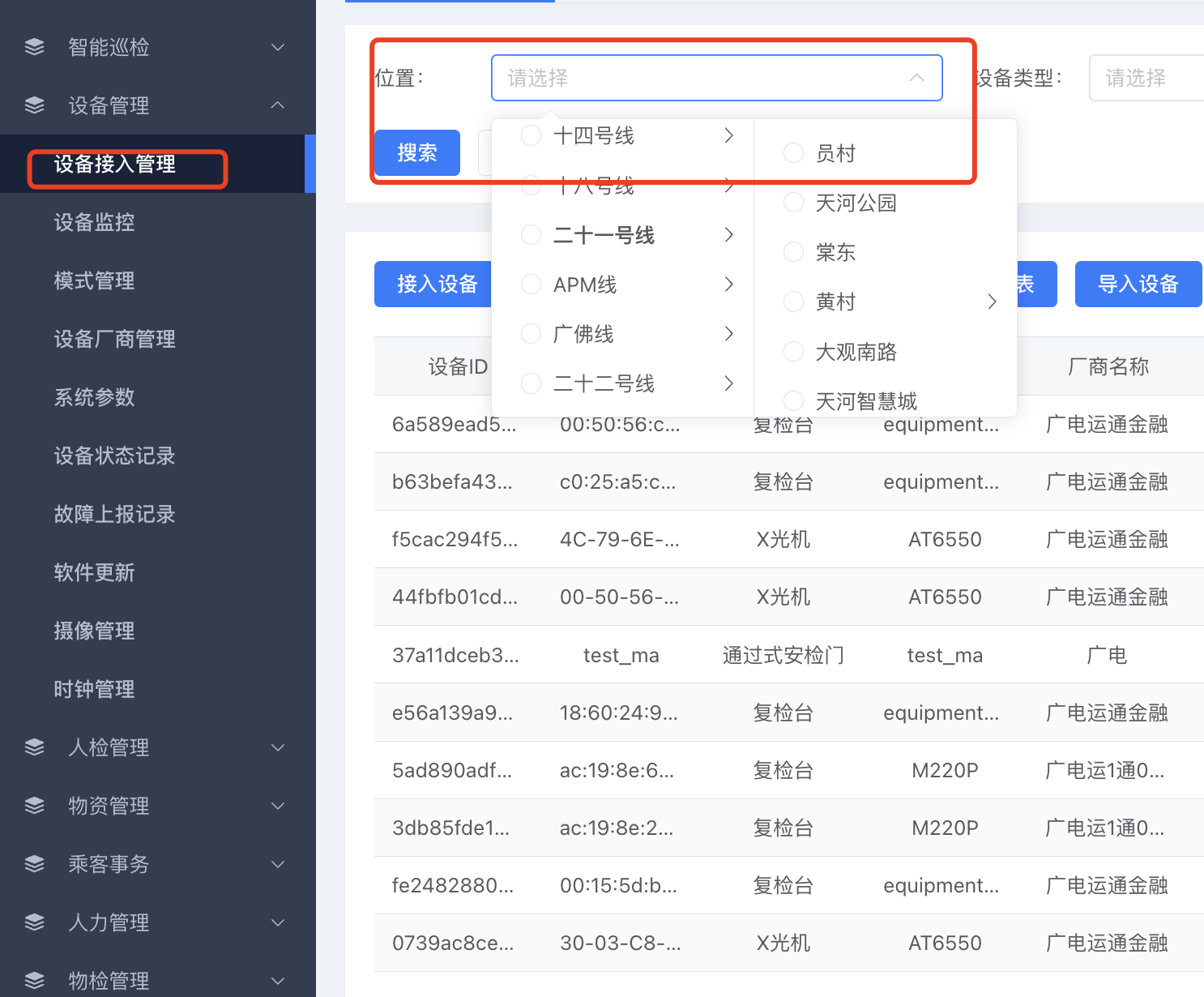Select the 棠东 radio button
1204x997 pixels.
[x=793, y=252]
